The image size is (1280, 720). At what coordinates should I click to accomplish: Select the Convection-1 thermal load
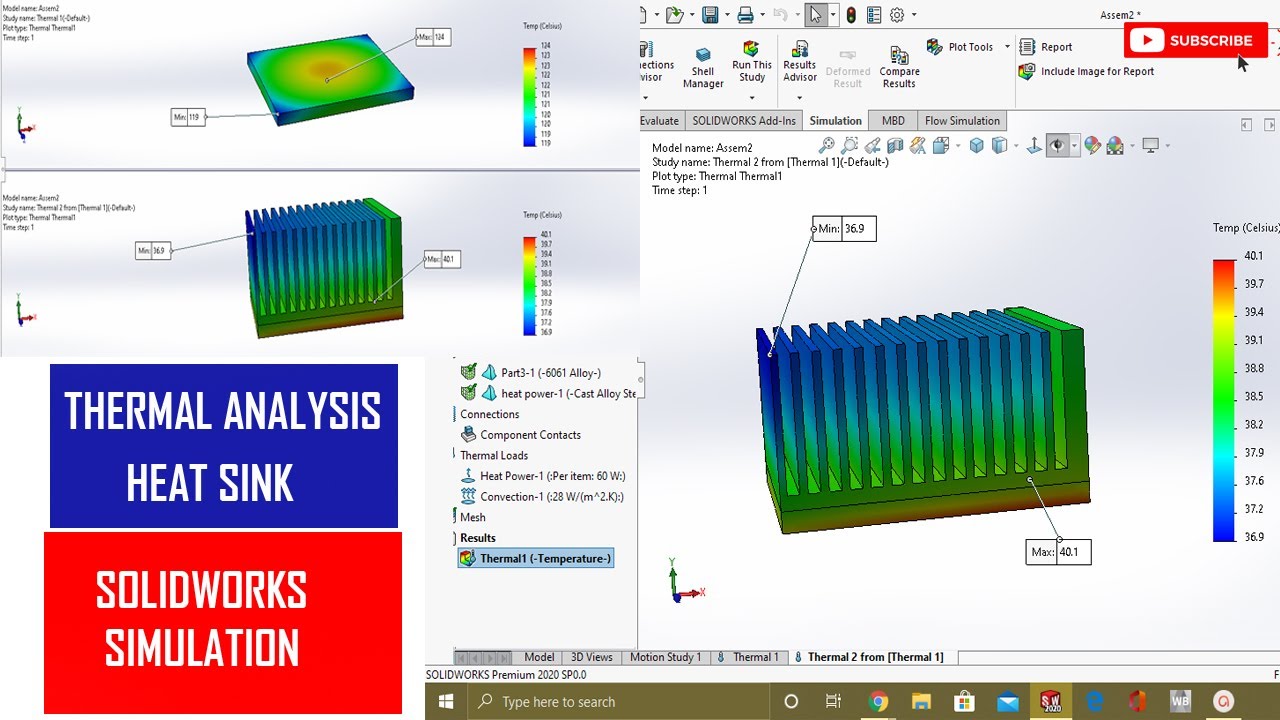point(542,497)
